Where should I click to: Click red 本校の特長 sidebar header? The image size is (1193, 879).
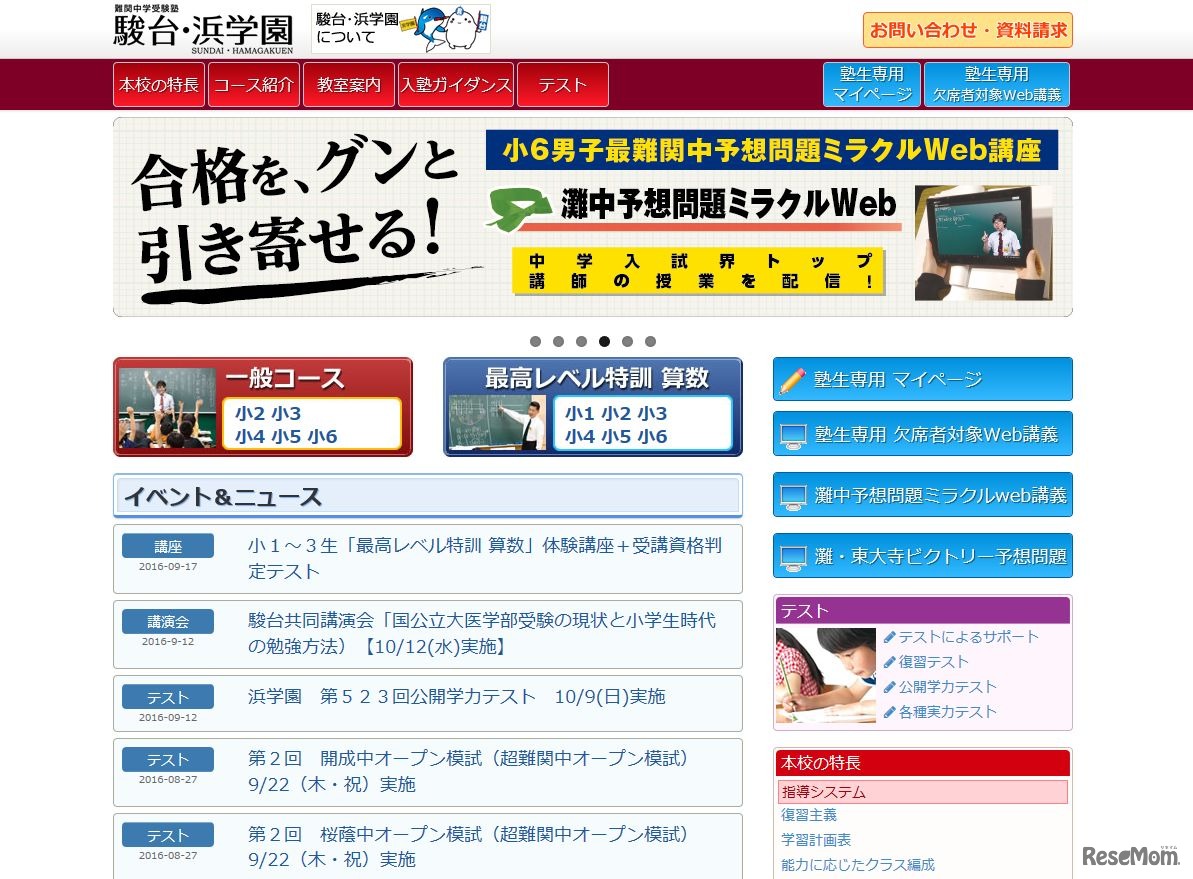pyautogui.click(x=923, y=763)
